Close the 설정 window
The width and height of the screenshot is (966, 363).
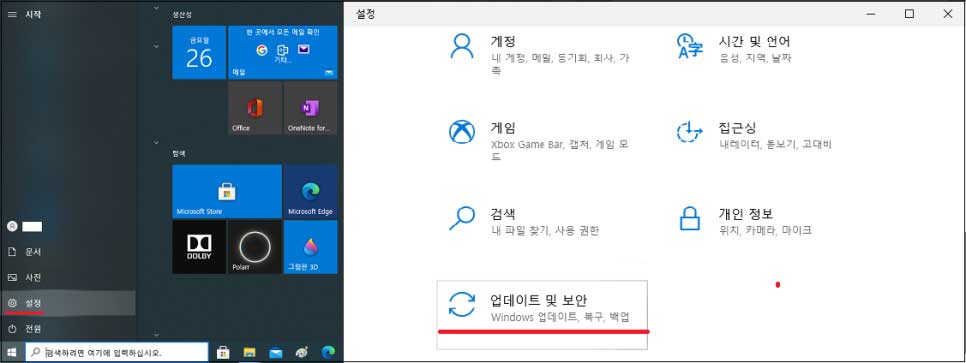pos(948,14)
